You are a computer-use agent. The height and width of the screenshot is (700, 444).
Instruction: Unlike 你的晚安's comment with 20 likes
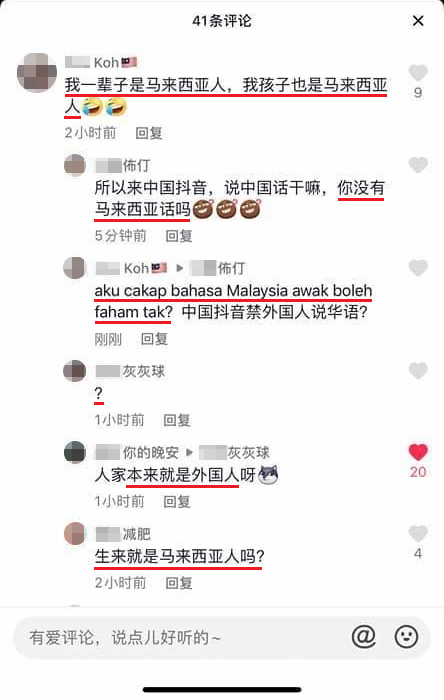(x=418, y=452)
